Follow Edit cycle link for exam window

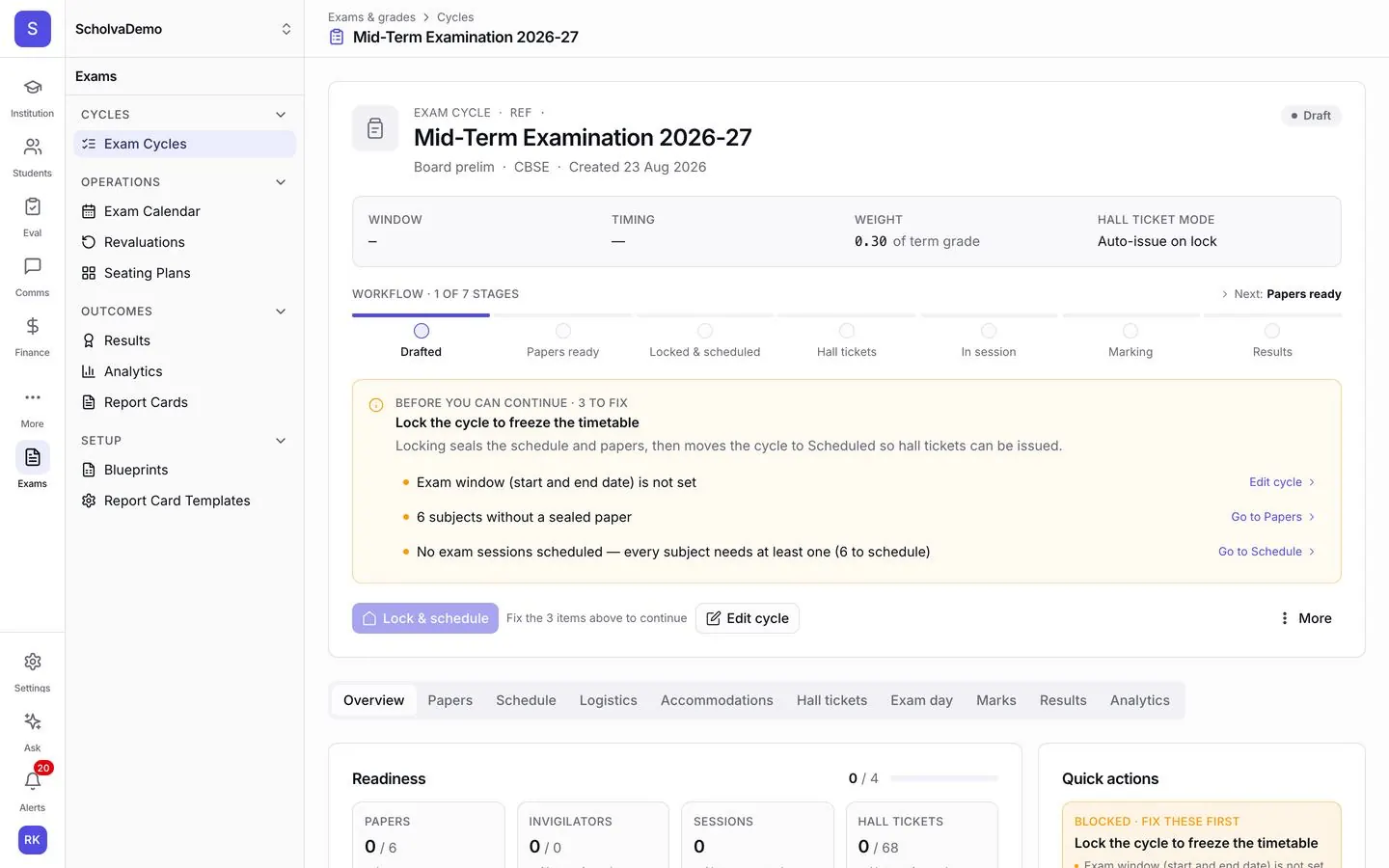[x=1282, y=482]
